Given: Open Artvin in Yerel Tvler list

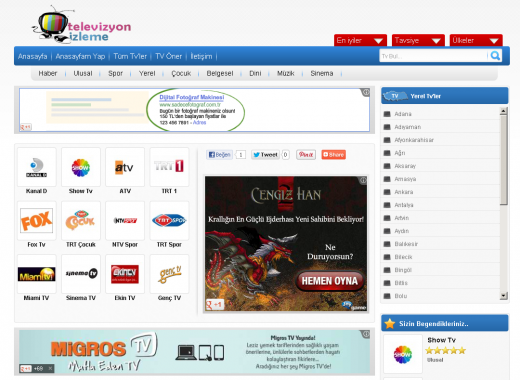Looking at the screenshot, I should pos(402,218).
